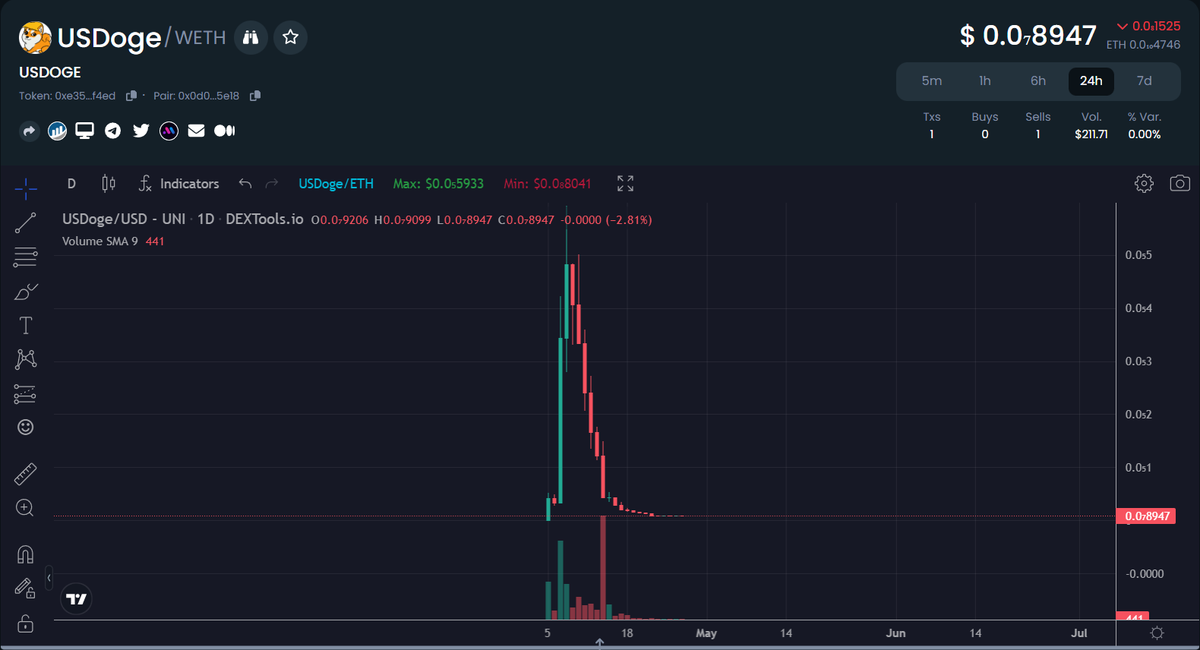Open the project website monitor icon
This screenshot has height=650, width=1200.
tap(85, 131)
